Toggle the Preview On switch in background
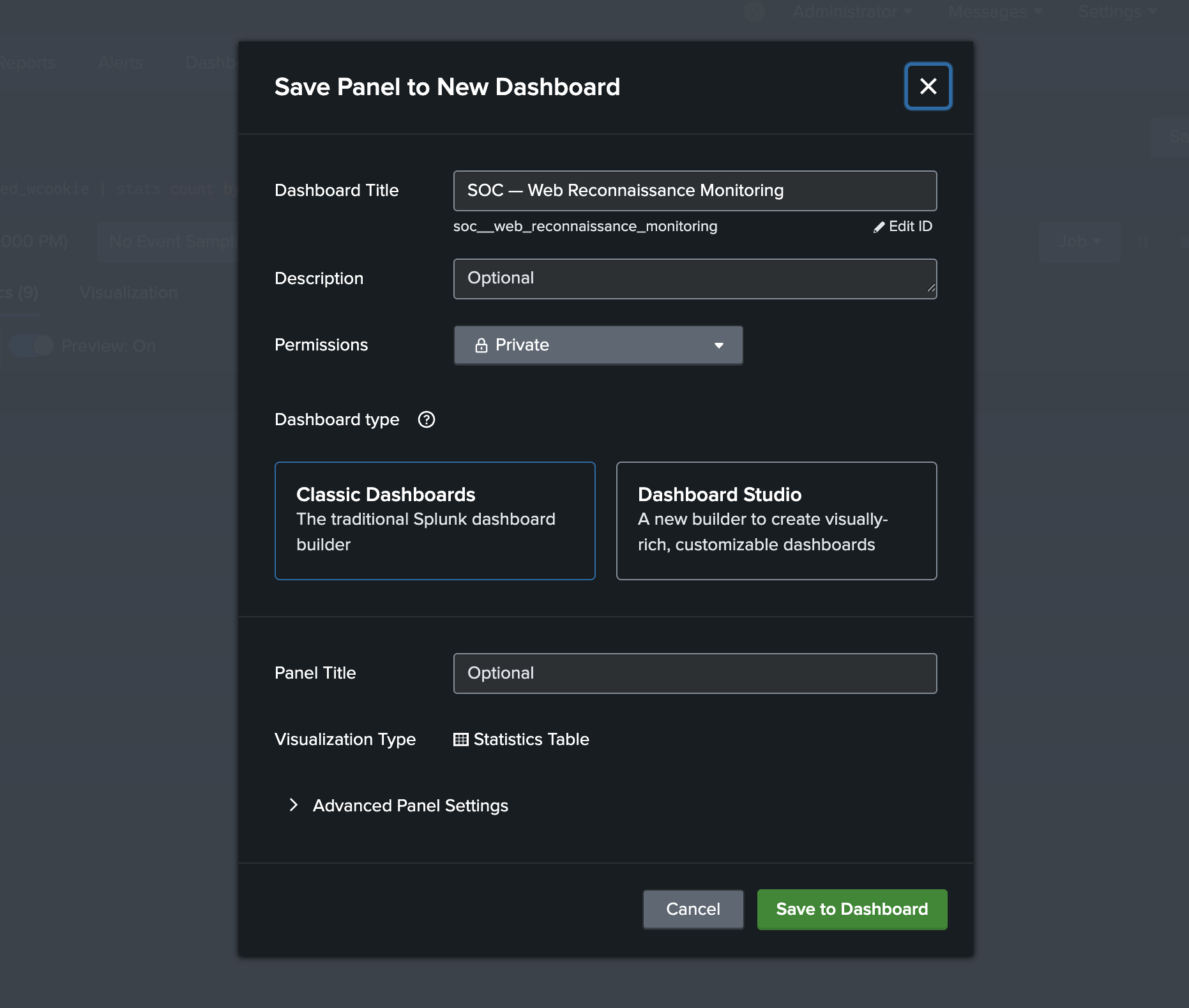Viewport: 1189px width, 1008px height. pos(31,345)
